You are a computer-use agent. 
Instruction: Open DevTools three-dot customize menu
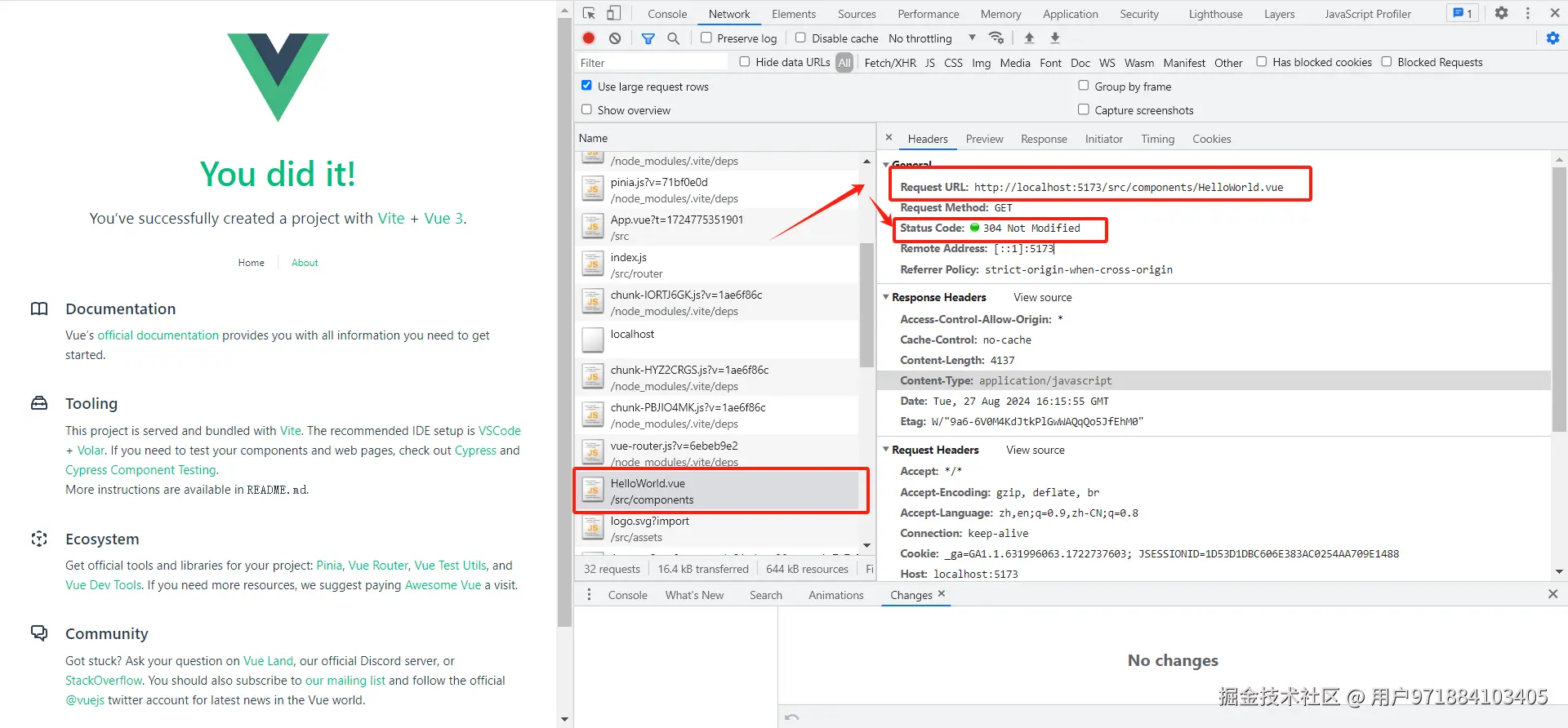(x=1527, y=13)
